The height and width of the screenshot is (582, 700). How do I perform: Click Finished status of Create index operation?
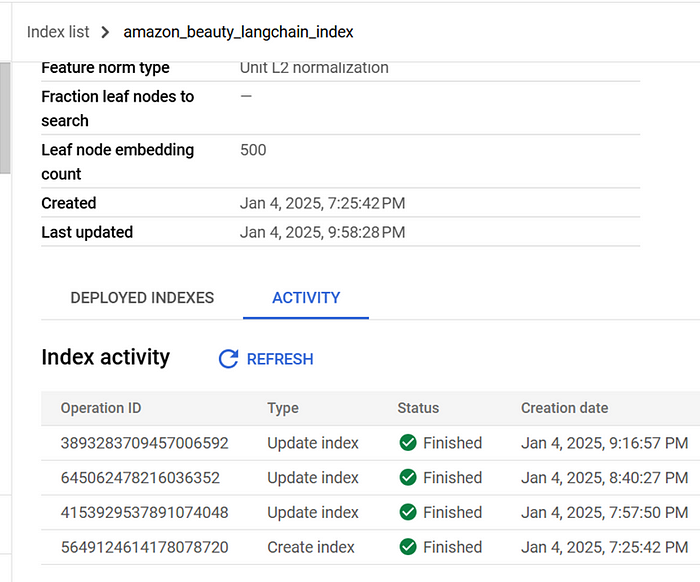(x=452, y=548)
